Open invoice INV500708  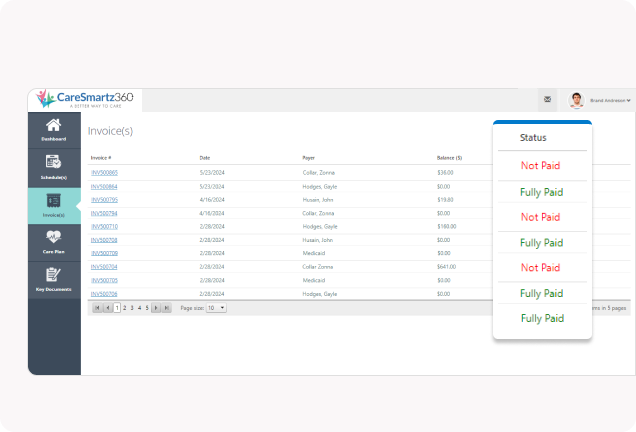(104, 240)
